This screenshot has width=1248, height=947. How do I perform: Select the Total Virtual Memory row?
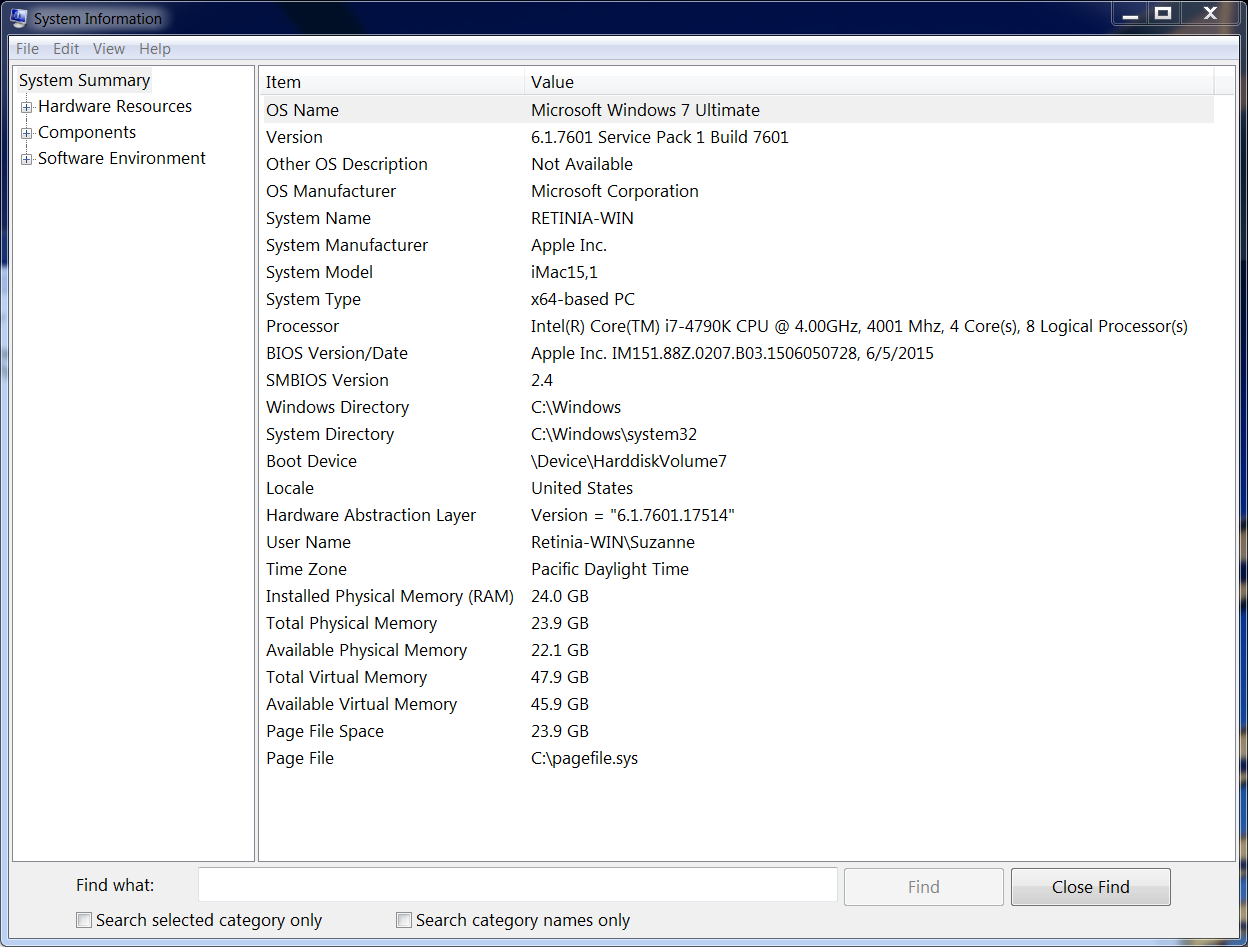[738, 677]
